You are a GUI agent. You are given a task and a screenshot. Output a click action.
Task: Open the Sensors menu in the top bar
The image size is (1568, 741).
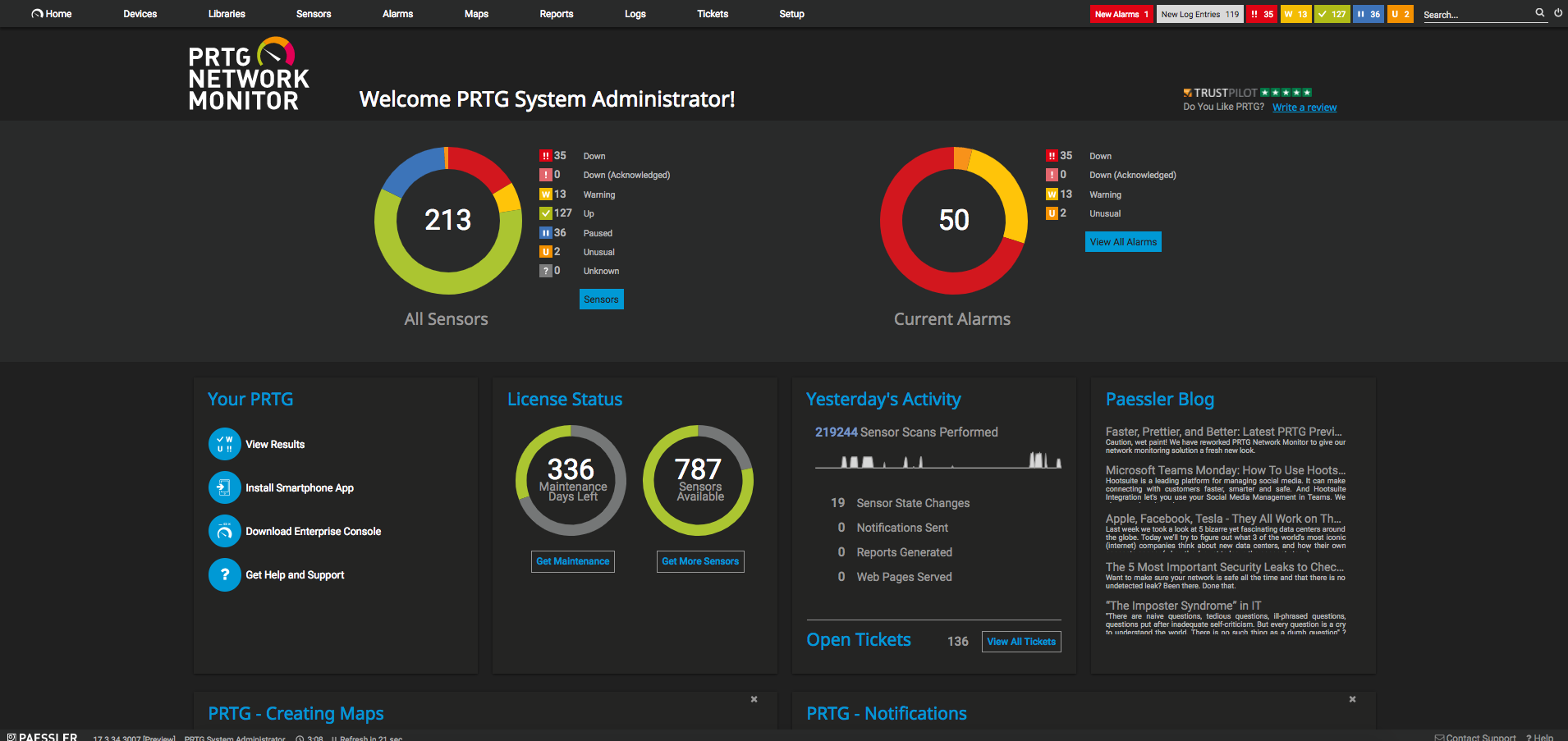(314, 14)
